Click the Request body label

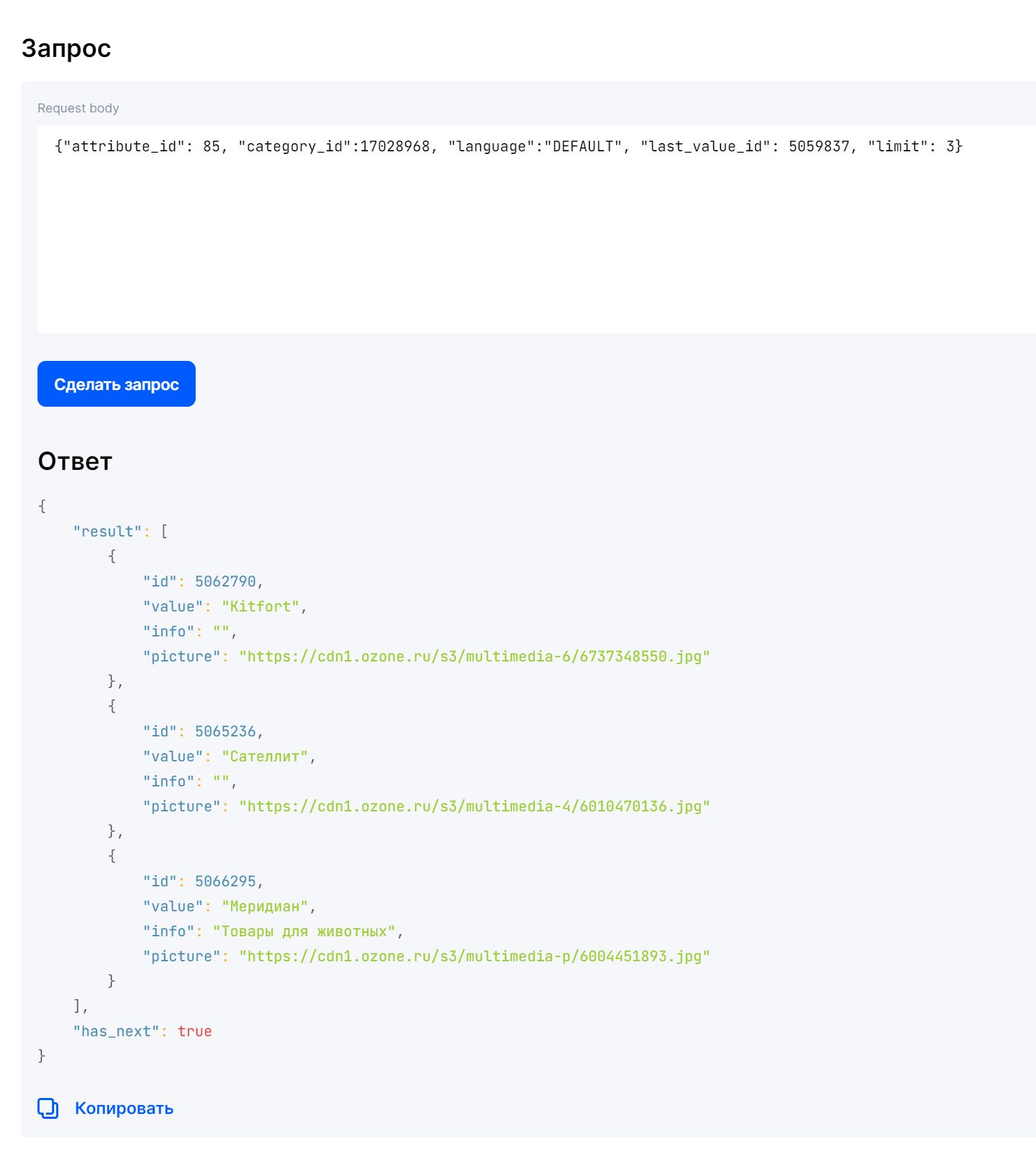click(x=78, y=108)
